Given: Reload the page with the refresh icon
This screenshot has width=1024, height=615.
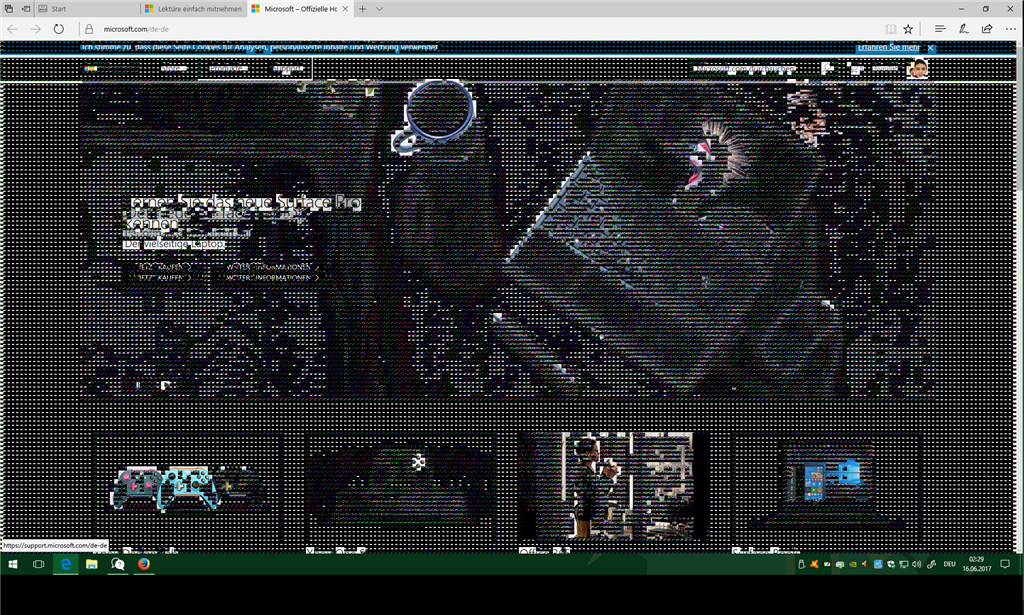Looking at the screenshot, I should 59,29.
